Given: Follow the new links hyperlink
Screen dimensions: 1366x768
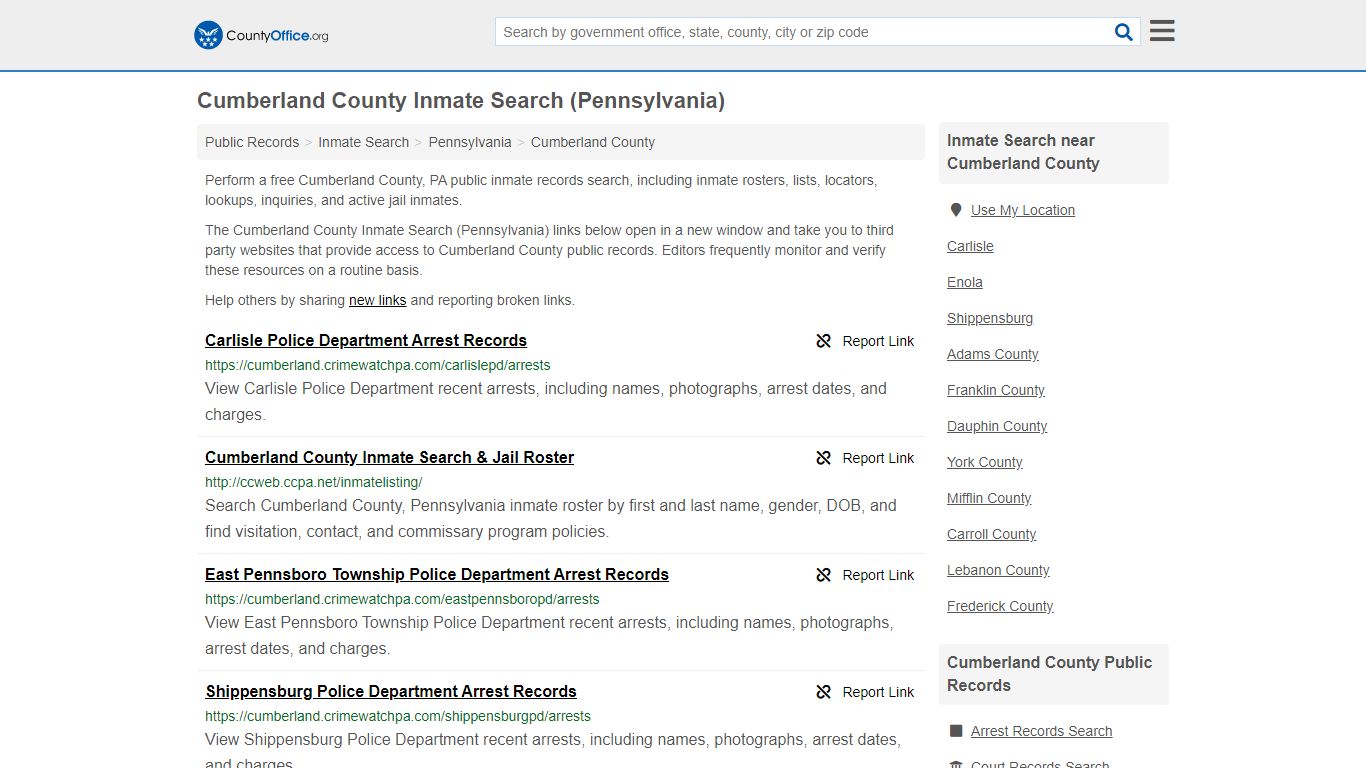Looking at the screenshot, I should coord(377,300).
